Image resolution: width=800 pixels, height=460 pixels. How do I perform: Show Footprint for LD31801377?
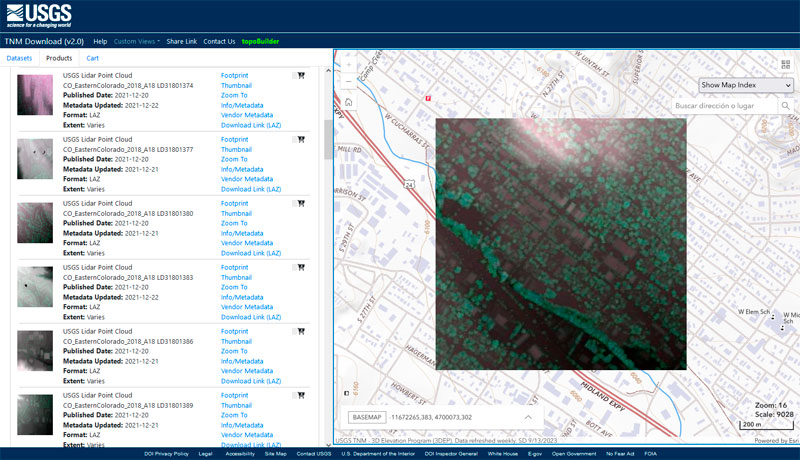tap(234, 139)
